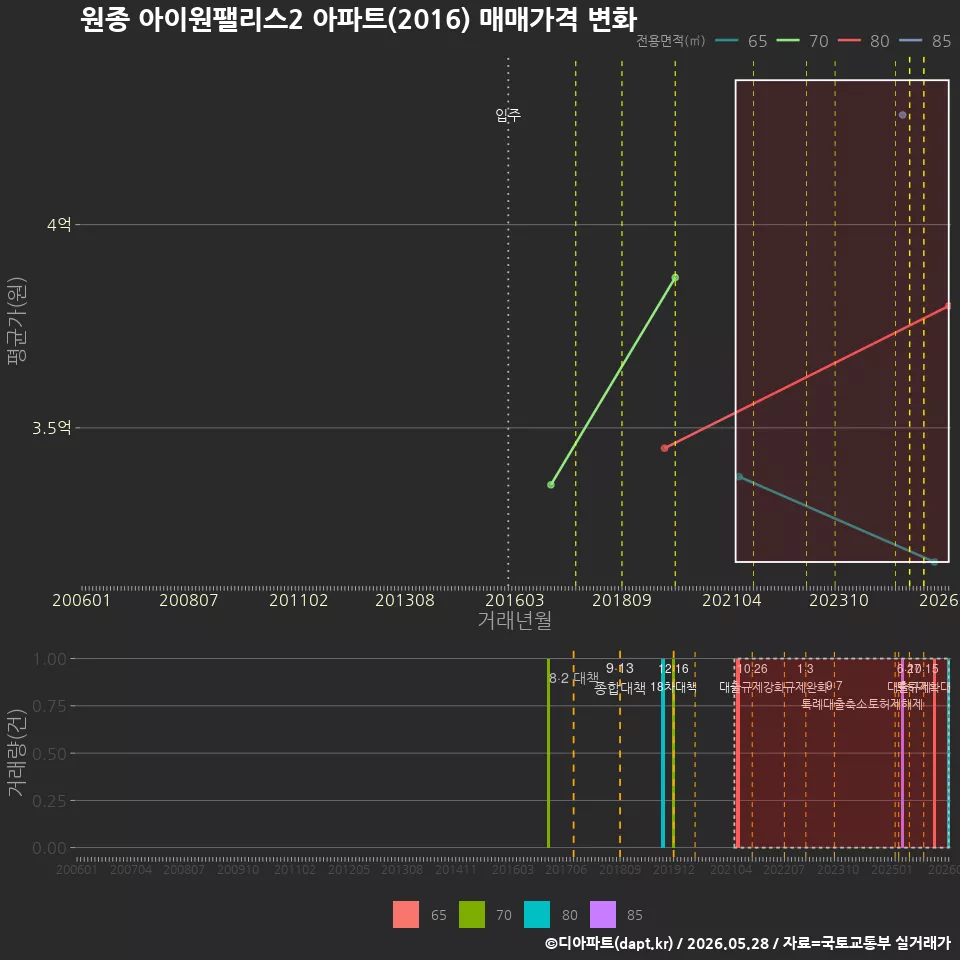960x960 pixels.
Task: Click the 70 line key in top legend
Action: (788, 41)
